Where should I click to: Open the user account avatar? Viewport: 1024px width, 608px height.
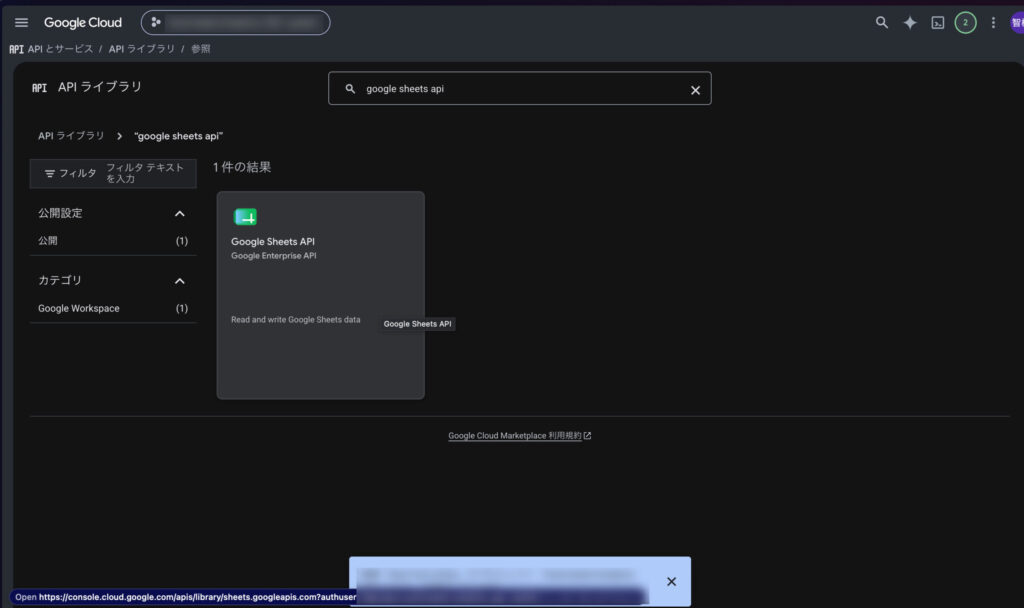point(1017,23)
